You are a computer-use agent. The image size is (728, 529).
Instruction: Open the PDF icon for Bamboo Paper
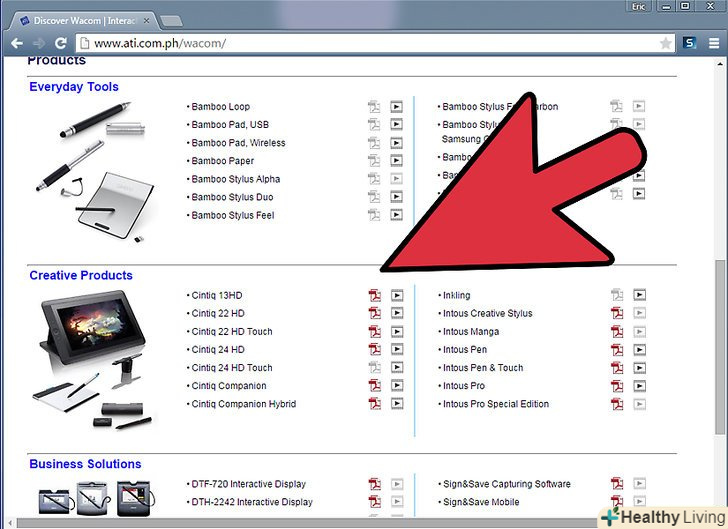tap(374, 161)
